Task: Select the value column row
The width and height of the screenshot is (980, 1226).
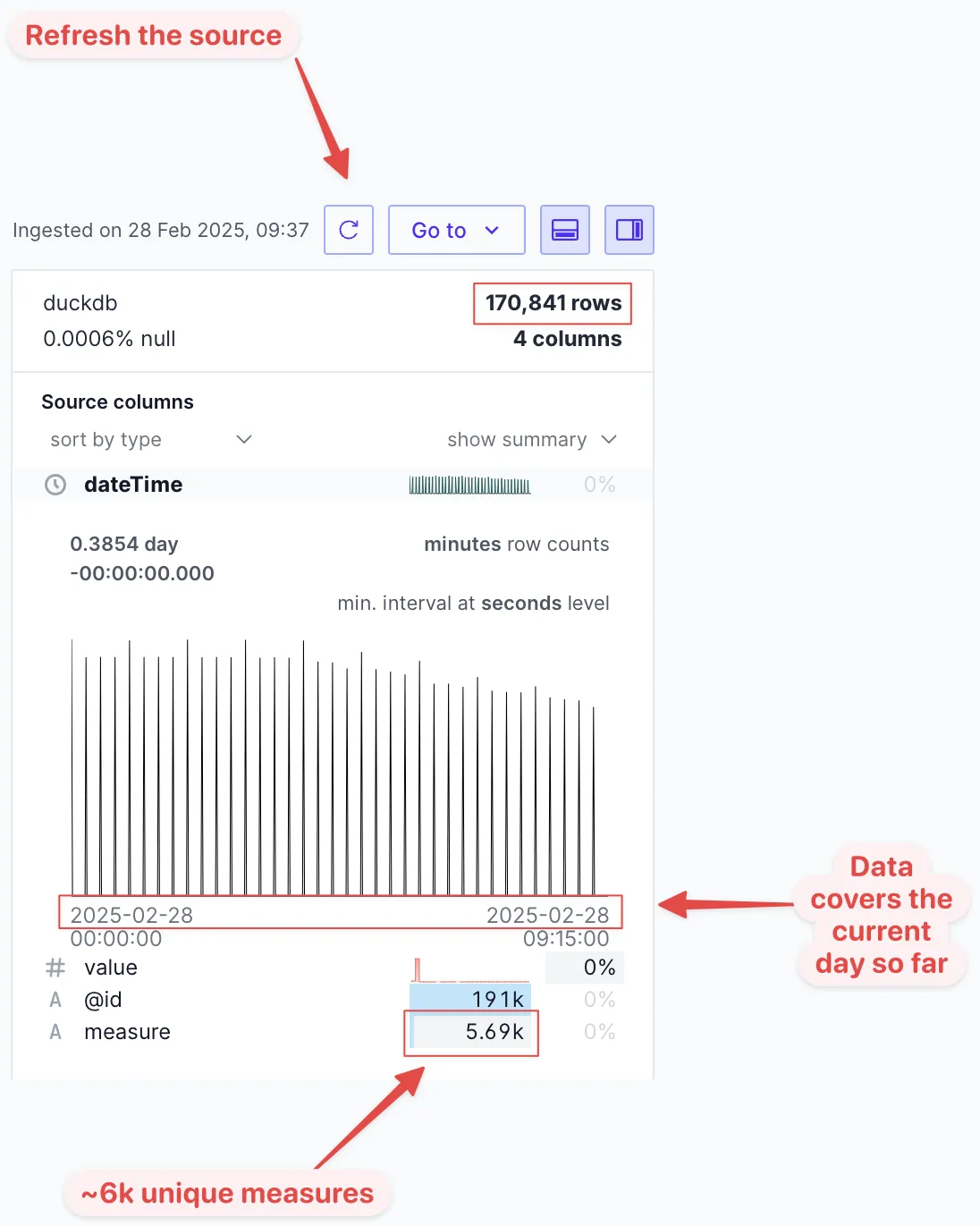Action: (x=111, y=968)
